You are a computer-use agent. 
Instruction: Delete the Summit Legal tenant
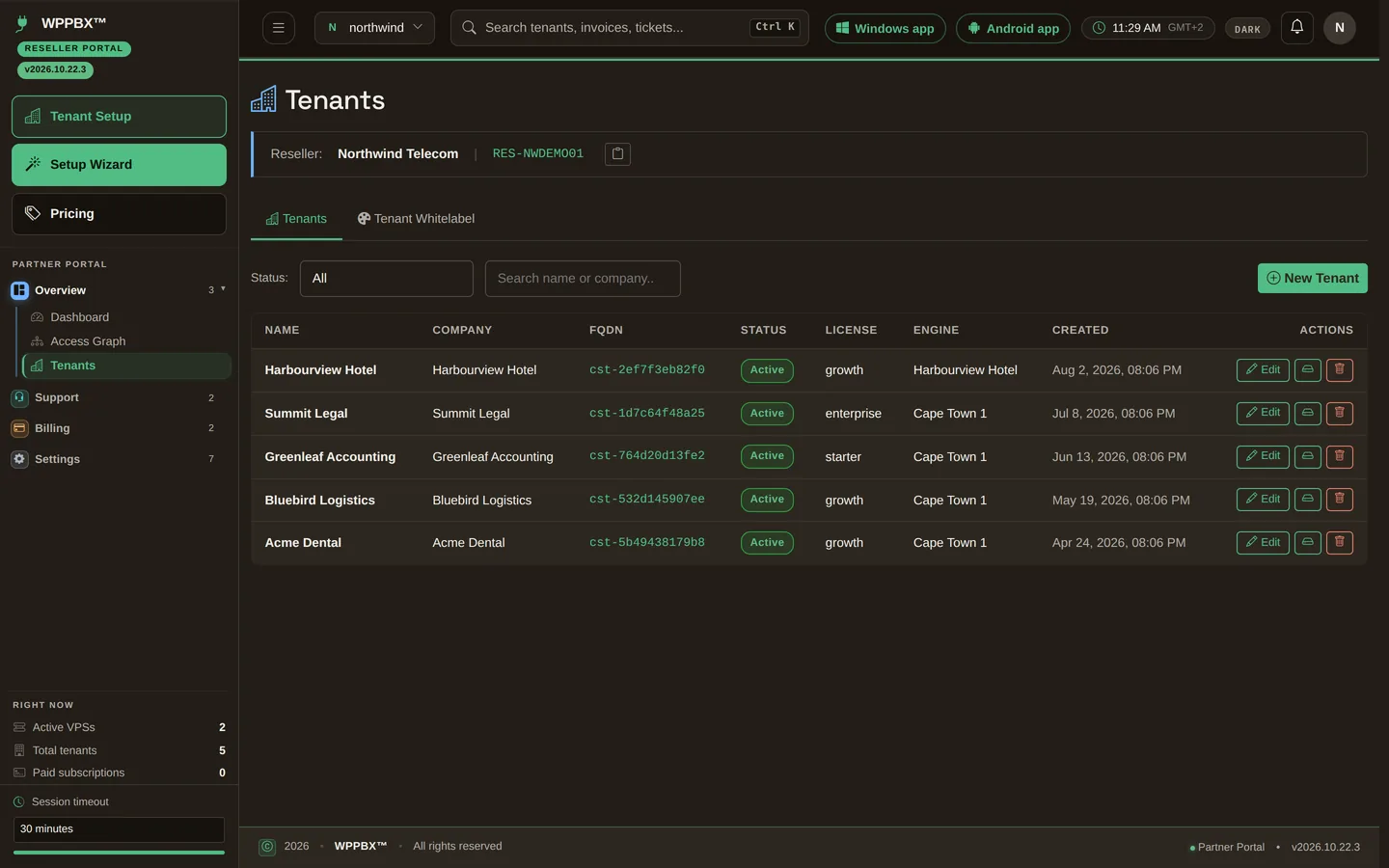pyautogui.click(x=1339, y=413)
